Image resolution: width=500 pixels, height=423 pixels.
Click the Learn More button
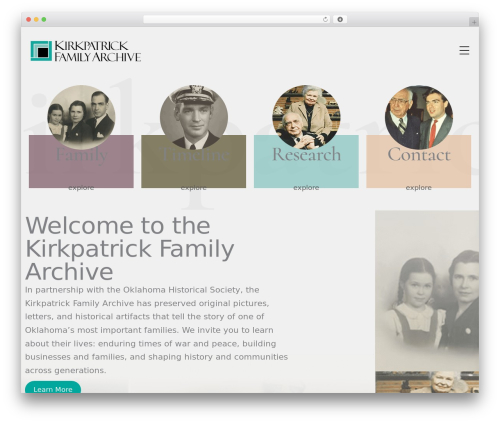coord(53,387)
